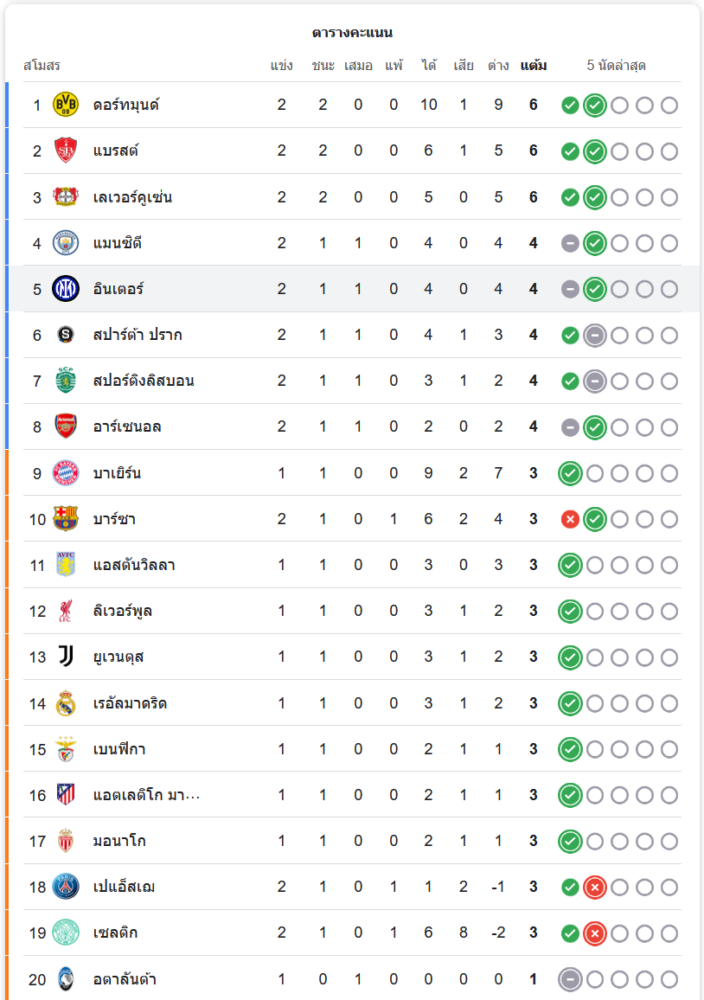This screenshot has width=704, height=1000.
Task: Click the ตารางคะแนน standings title
Action: pyautogui.click(x=352, y=33)
